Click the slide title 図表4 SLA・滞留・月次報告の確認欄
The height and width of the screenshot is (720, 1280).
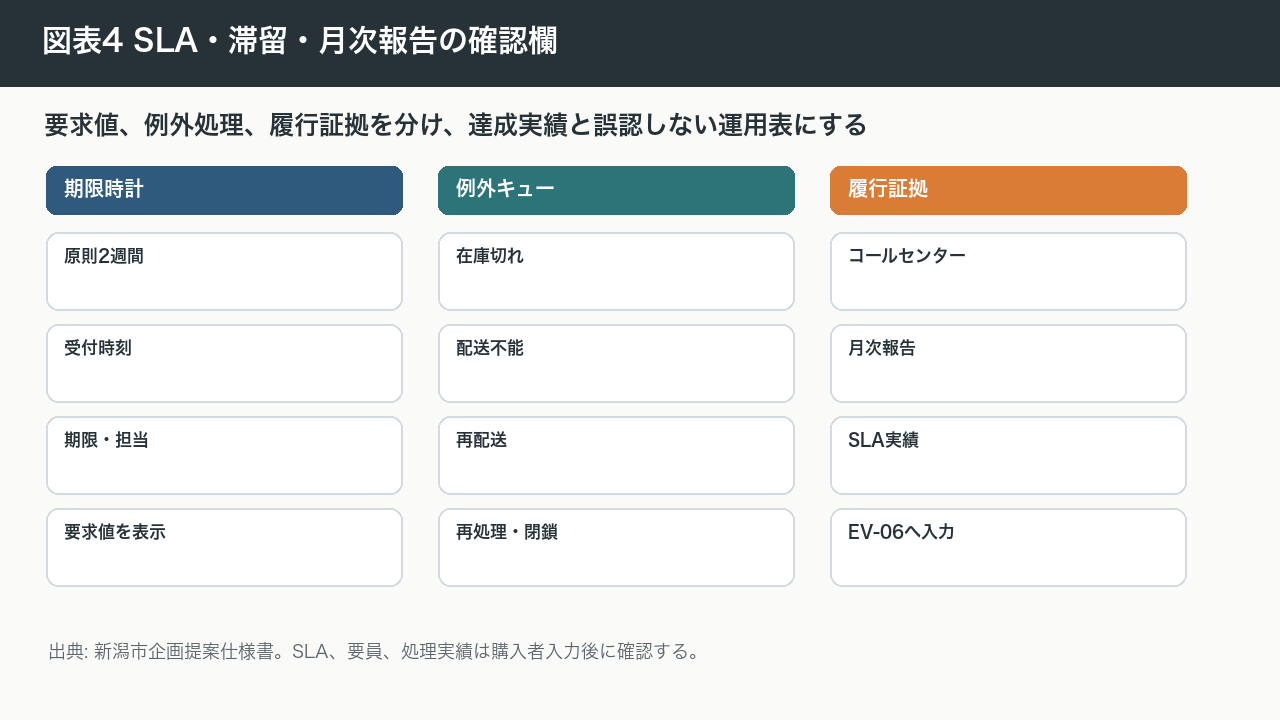(x=300, y=41)
